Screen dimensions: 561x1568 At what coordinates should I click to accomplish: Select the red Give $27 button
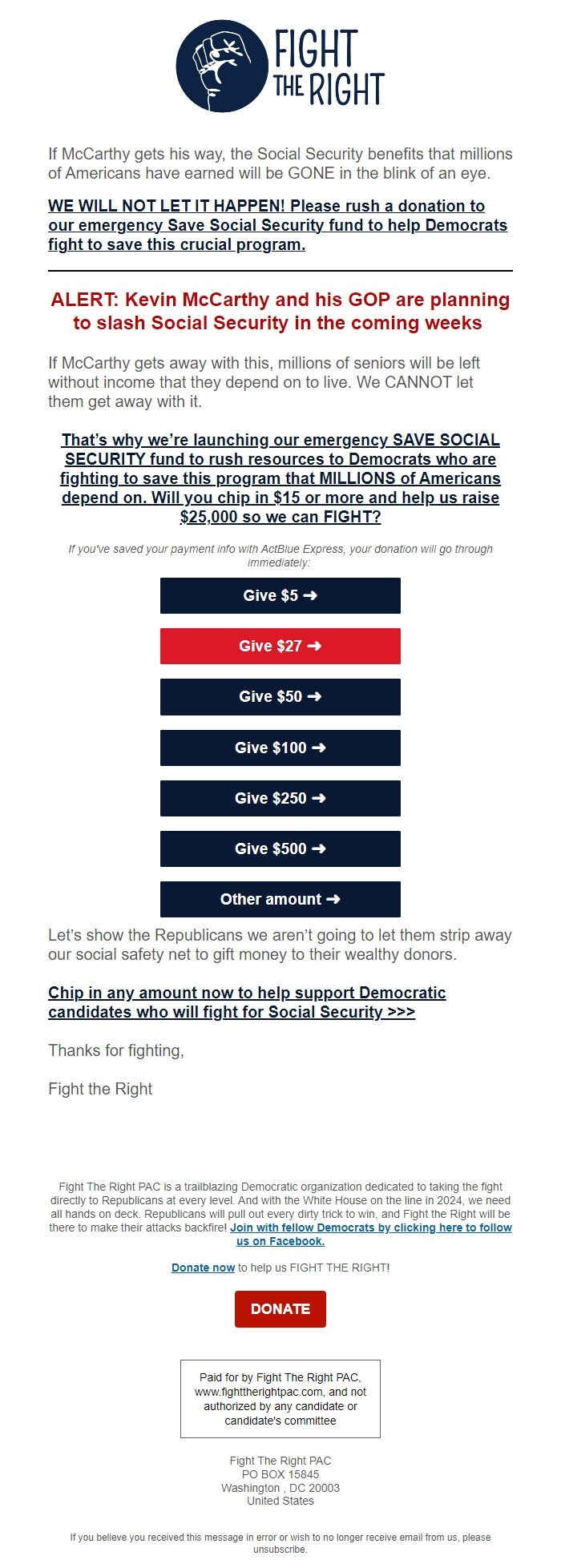(280, 646)
